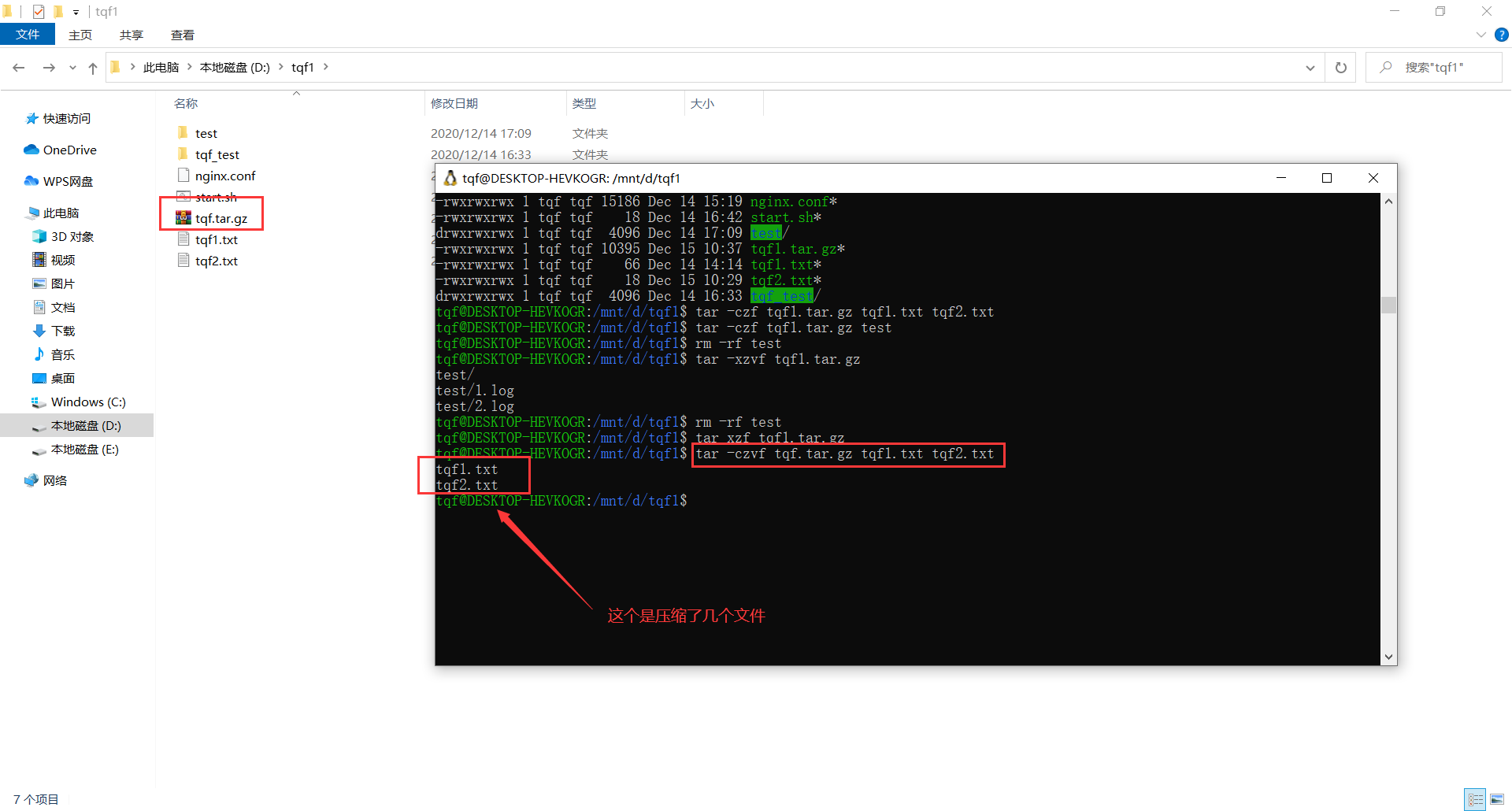Screen dimensions: 1512x811
Task: Go back with the left arrow
Action: click(19, 68)
